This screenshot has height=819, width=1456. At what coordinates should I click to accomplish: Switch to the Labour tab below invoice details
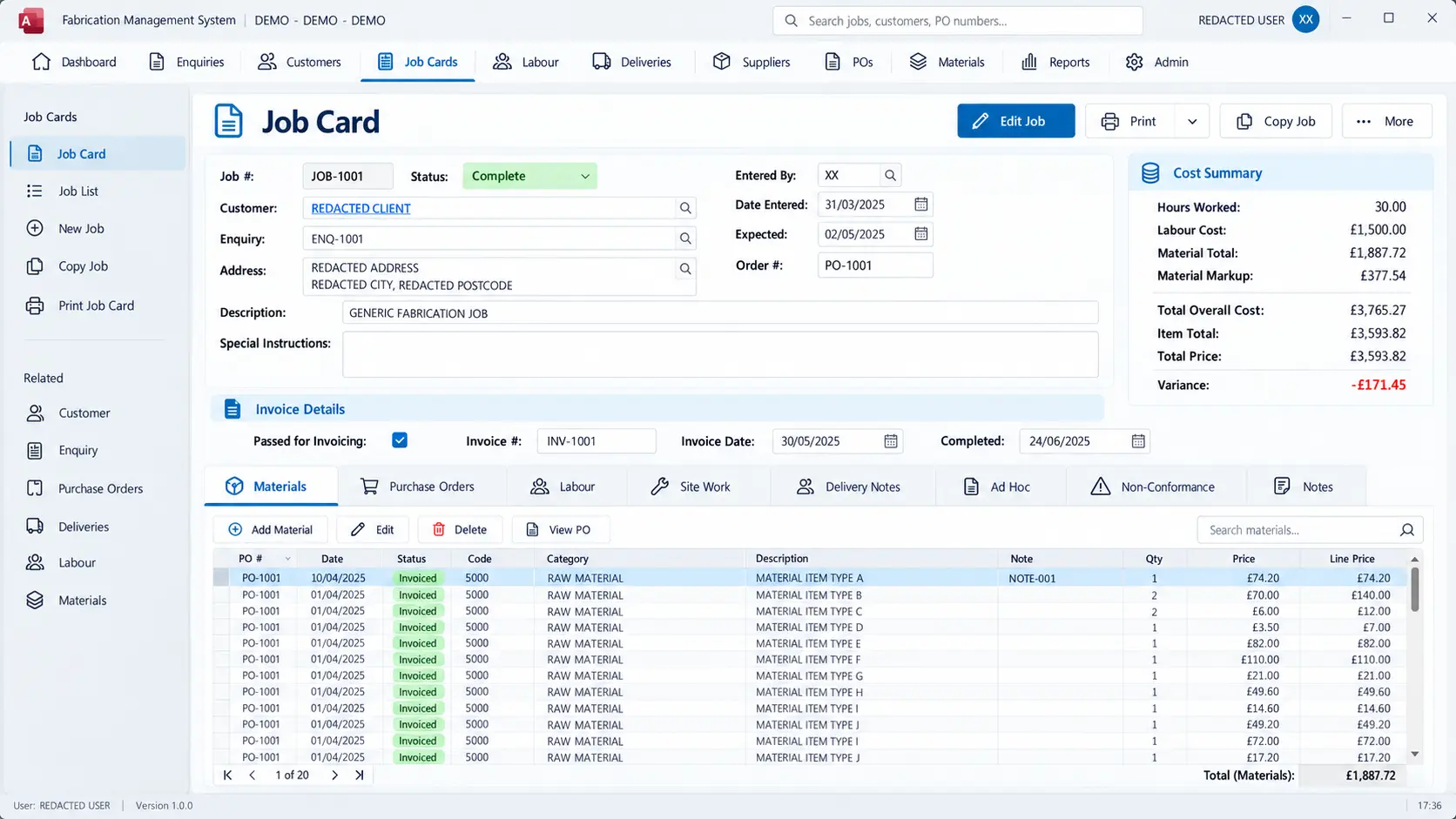coord(563,487)
